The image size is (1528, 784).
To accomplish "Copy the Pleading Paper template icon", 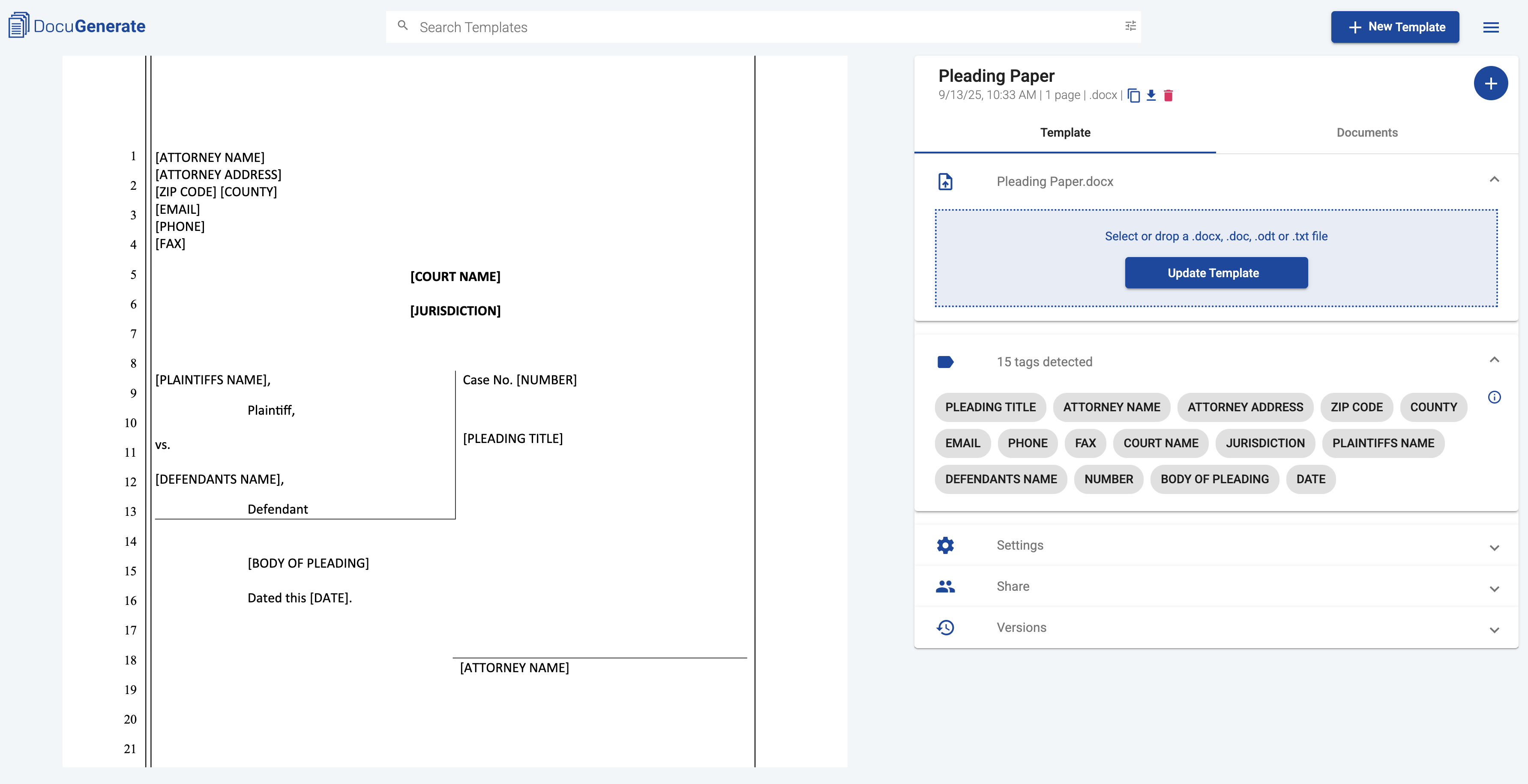I will [1133, 96].
